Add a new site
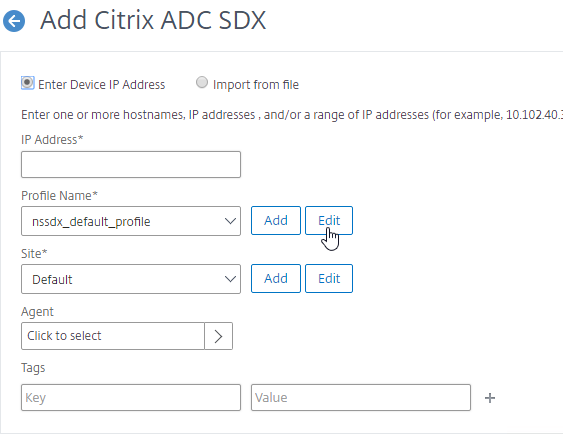Screen dimensions: 563x434 click(276, 279)
